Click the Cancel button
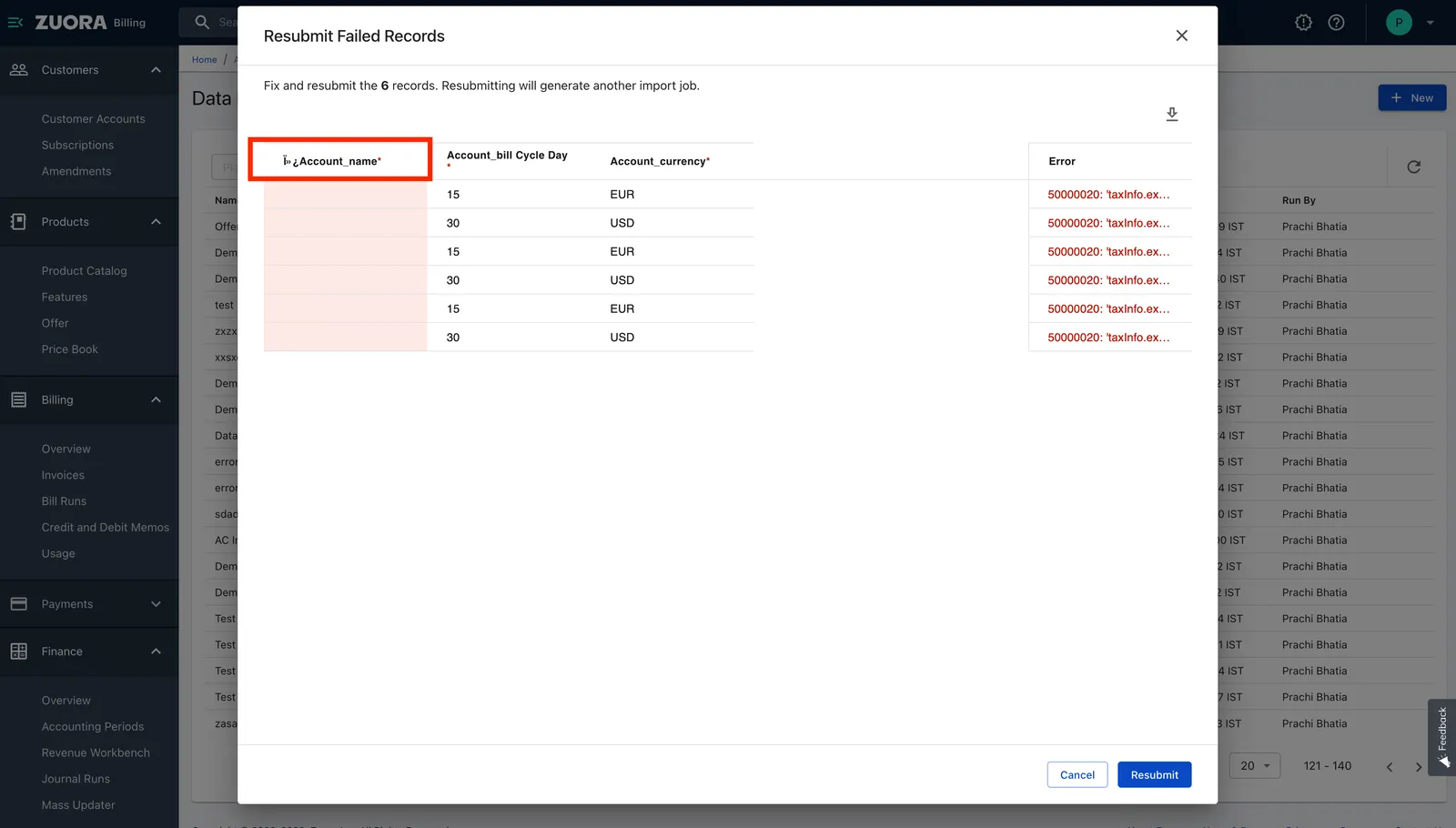 (x=1077, y=775)
